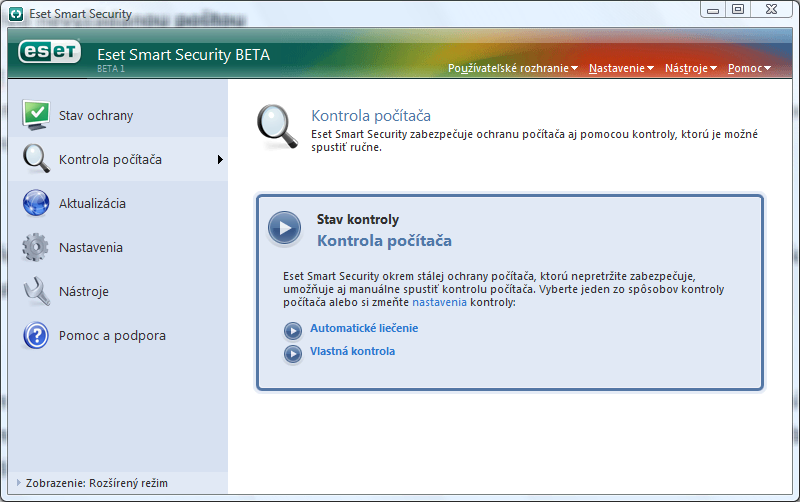The image size is (800, 502).
Task: Click the play icon beside Automatické liečenie
Action: pos(293,331)
